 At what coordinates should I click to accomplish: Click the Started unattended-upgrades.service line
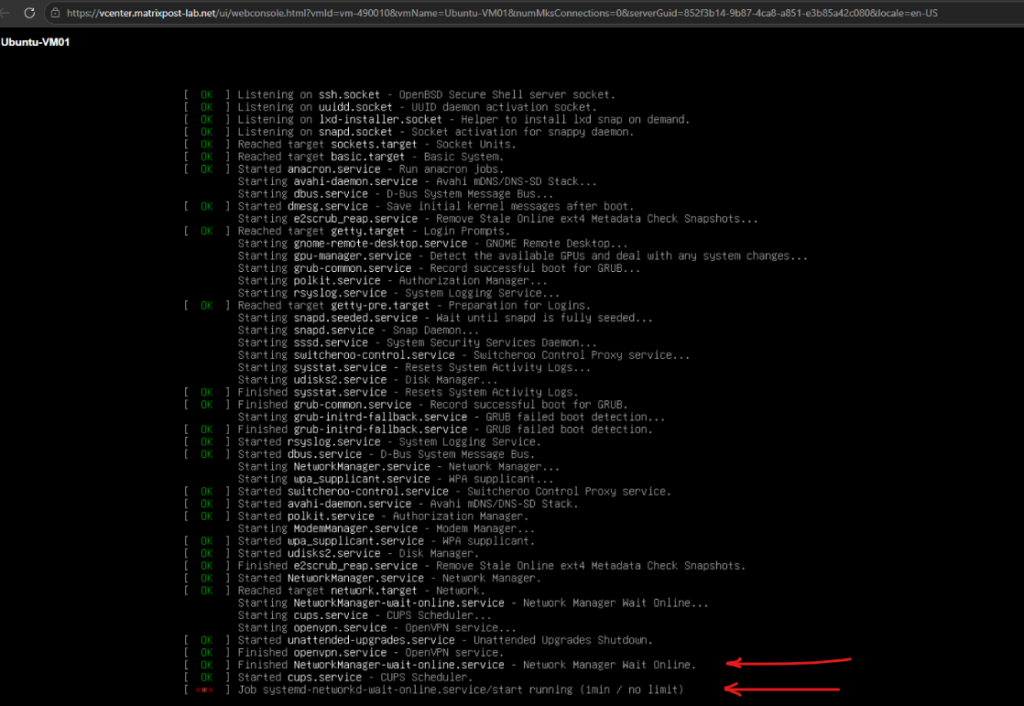(445, 640)
